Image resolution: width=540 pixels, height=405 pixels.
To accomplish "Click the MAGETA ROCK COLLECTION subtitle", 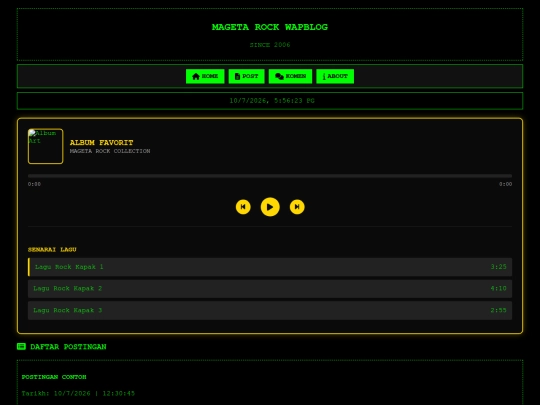I will (x=110, y=151).
